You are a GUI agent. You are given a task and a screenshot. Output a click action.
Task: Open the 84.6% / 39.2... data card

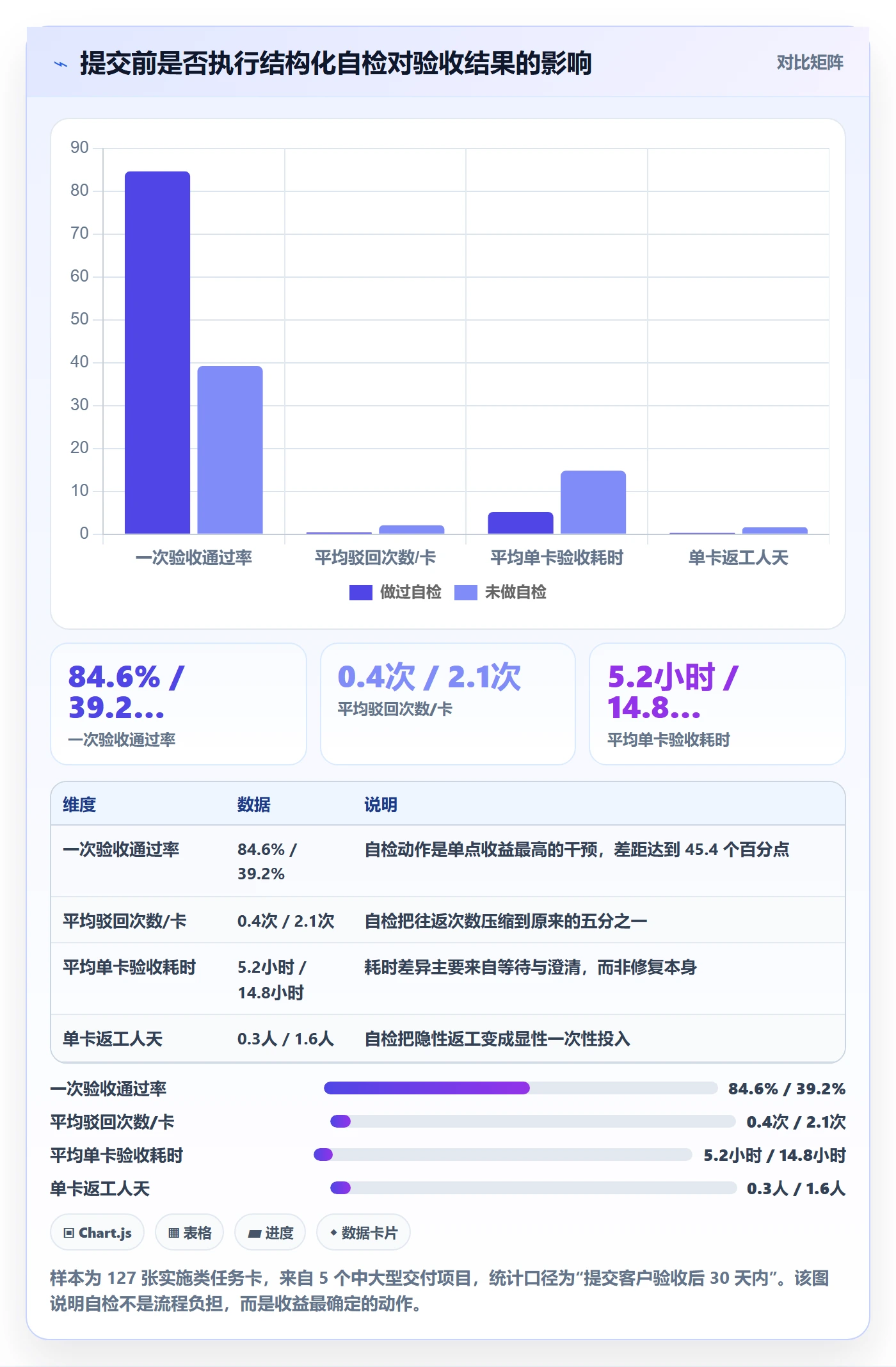[179, 704]
